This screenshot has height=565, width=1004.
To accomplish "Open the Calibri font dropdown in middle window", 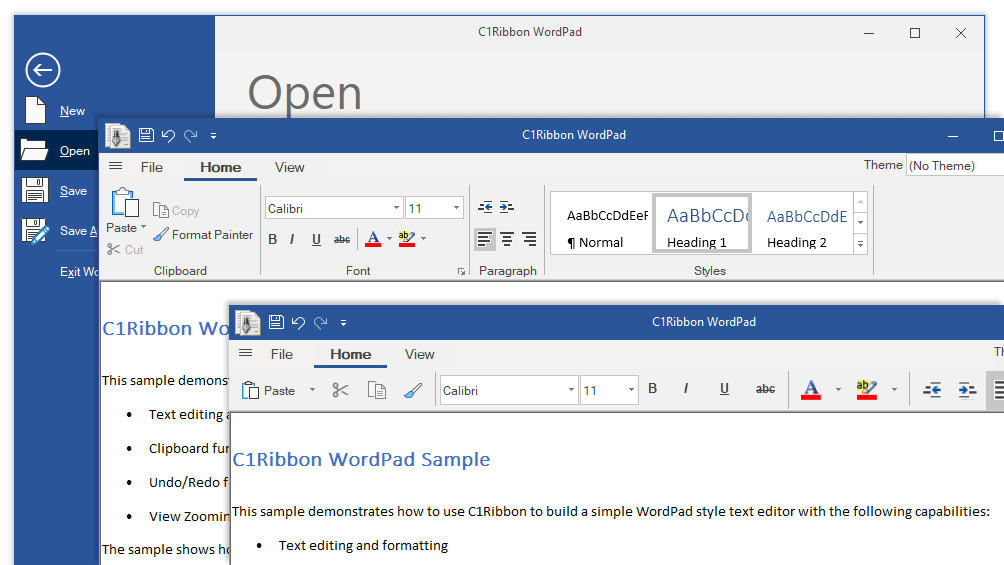I will pyautogui.click(x=396, y=208).
